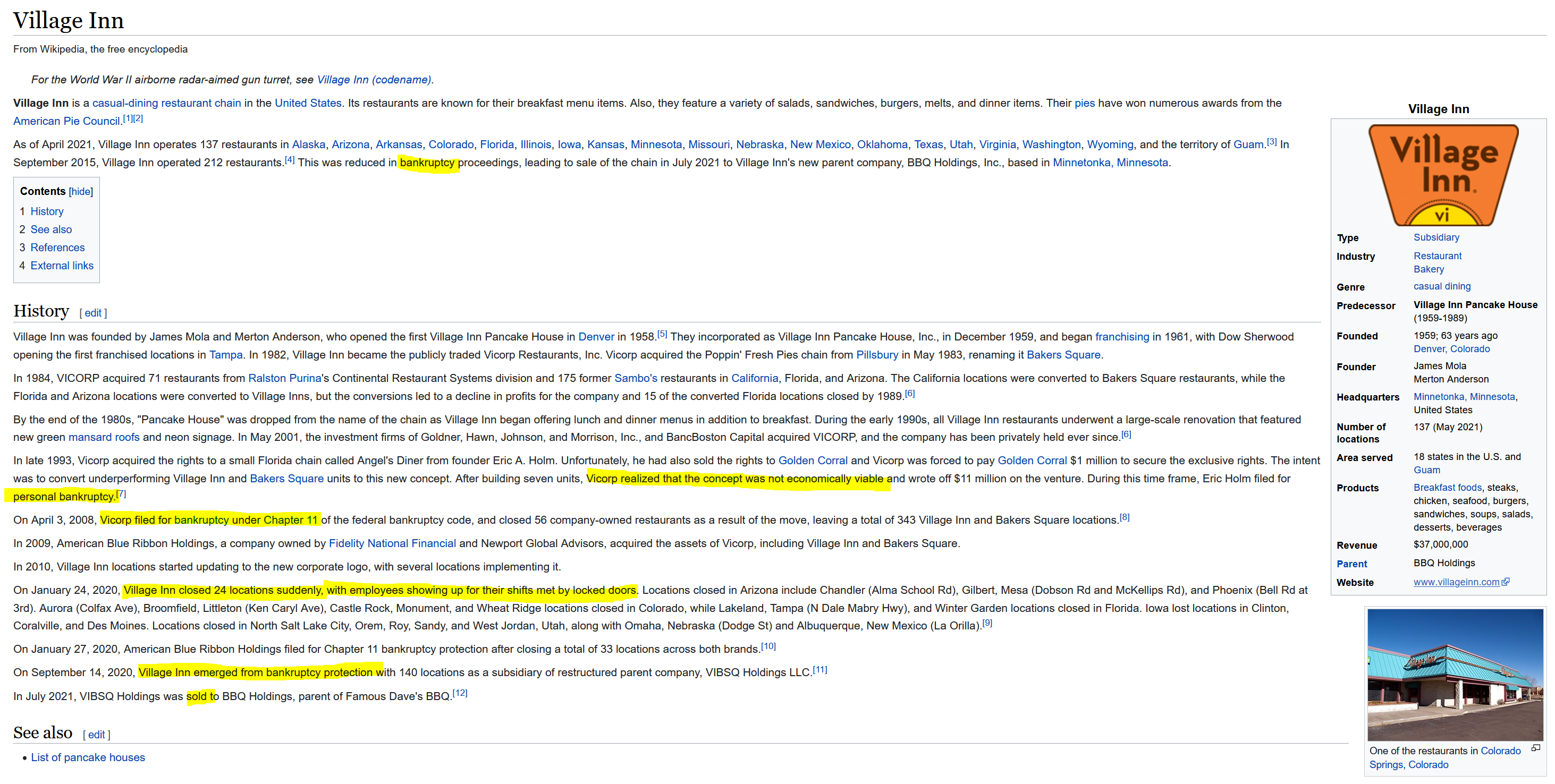Open the franchising link

pyautogui.click(x=1122, y=337)
